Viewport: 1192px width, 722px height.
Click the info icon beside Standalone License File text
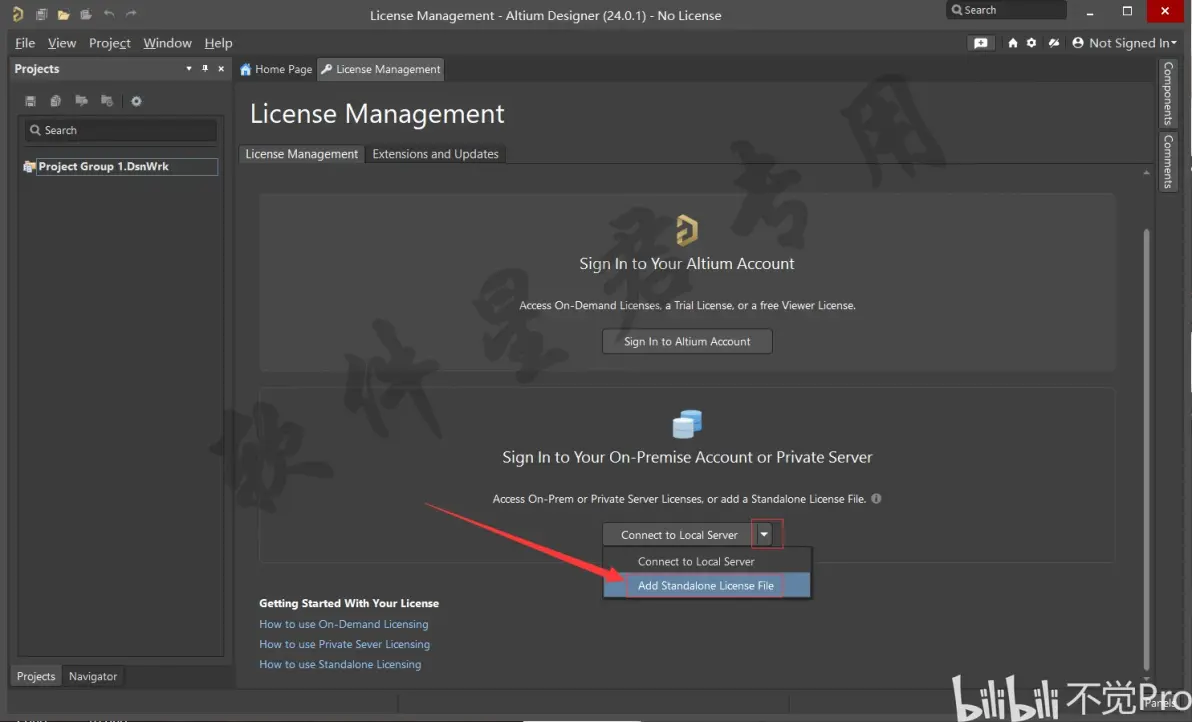point(877,499)
